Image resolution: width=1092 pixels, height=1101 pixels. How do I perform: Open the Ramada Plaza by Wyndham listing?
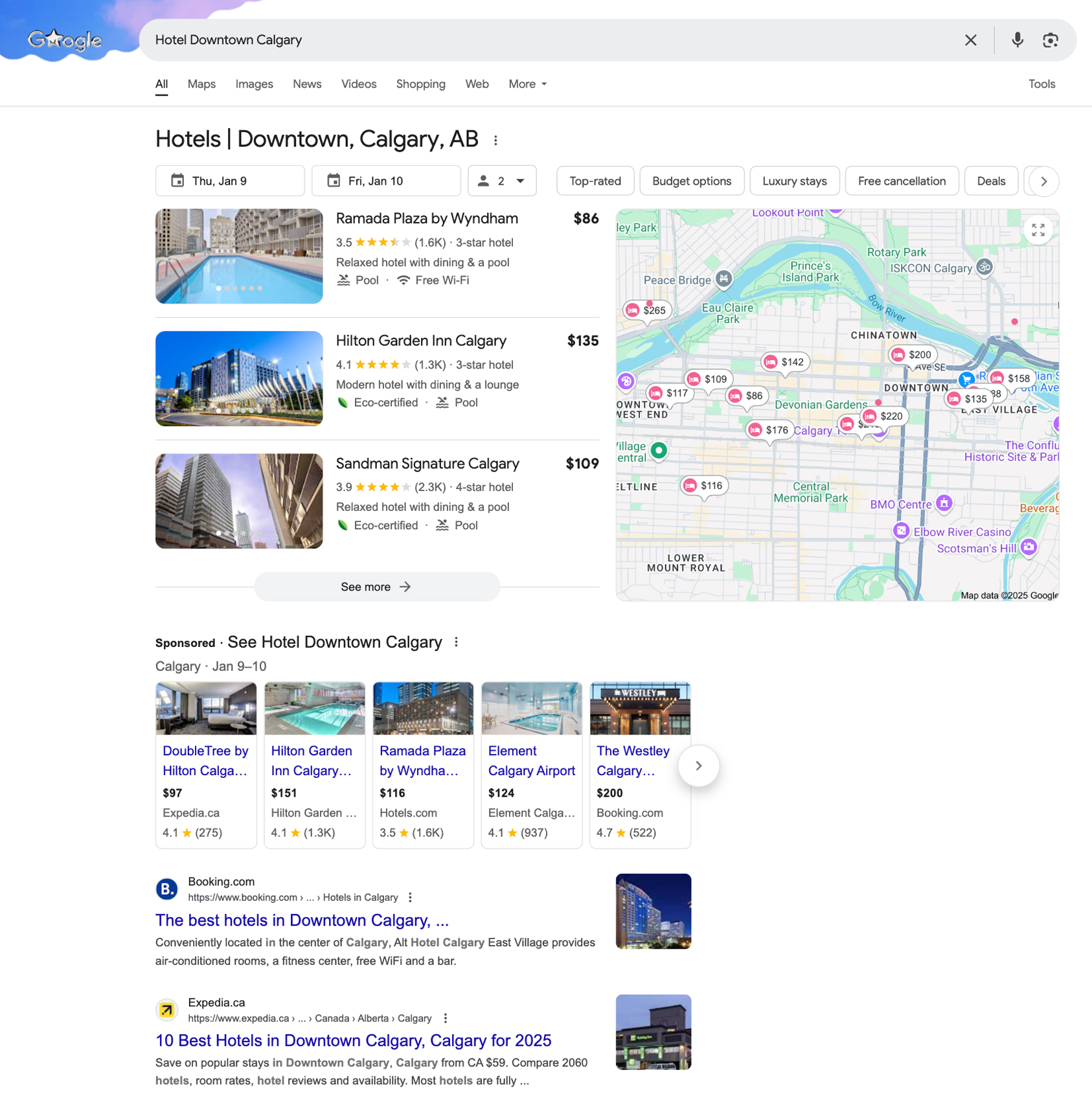pos(427,219)
